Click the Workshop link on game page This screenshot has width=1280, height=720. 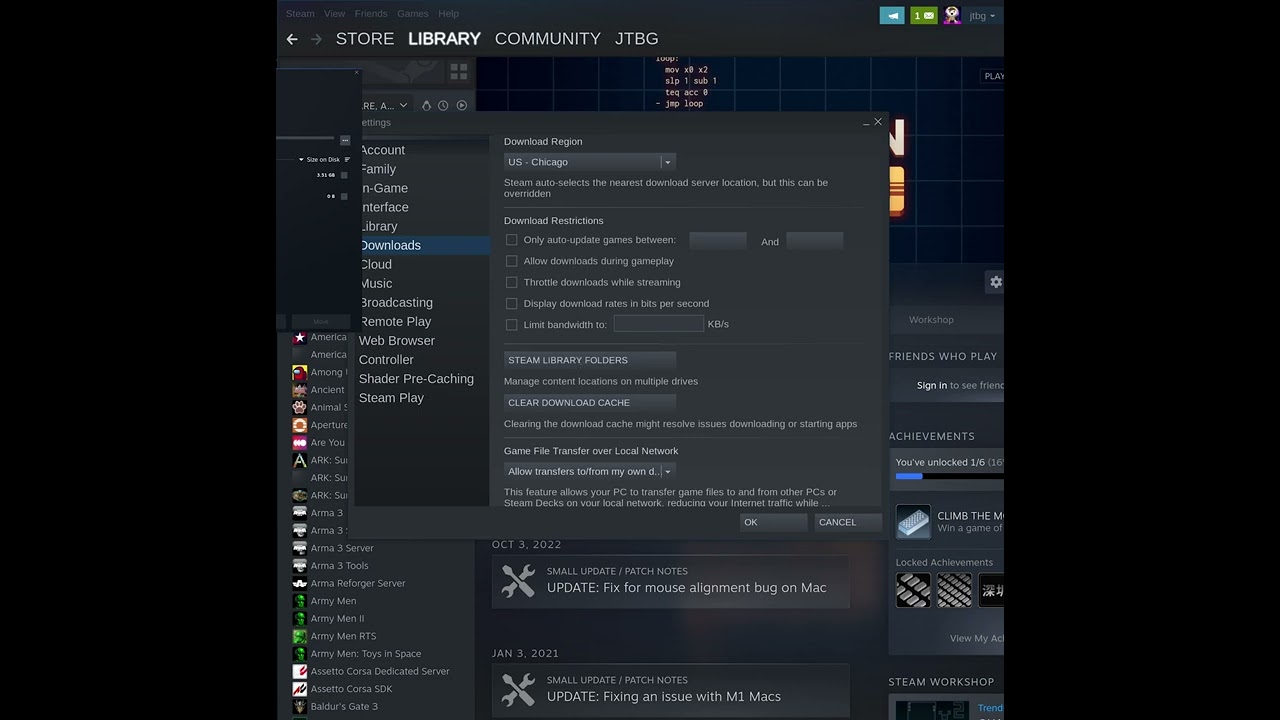coord(931,320)
